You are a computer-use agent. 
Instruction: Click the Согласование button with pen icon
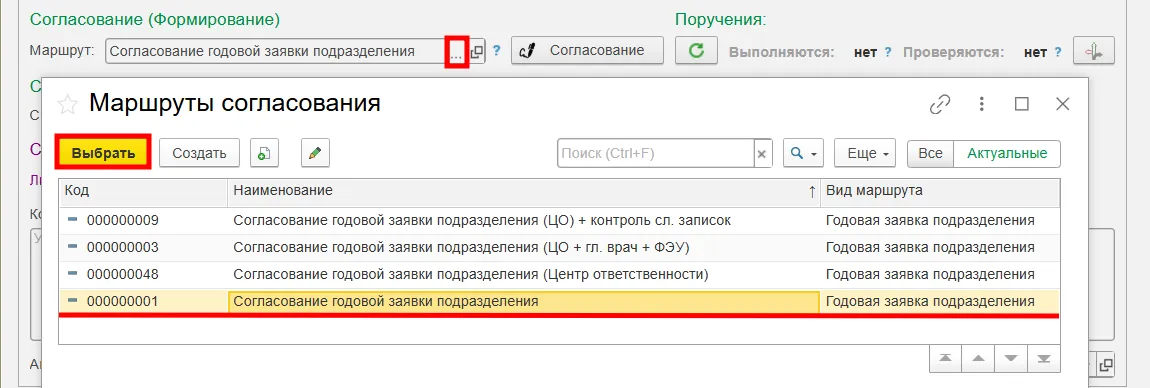coord(587,51)
